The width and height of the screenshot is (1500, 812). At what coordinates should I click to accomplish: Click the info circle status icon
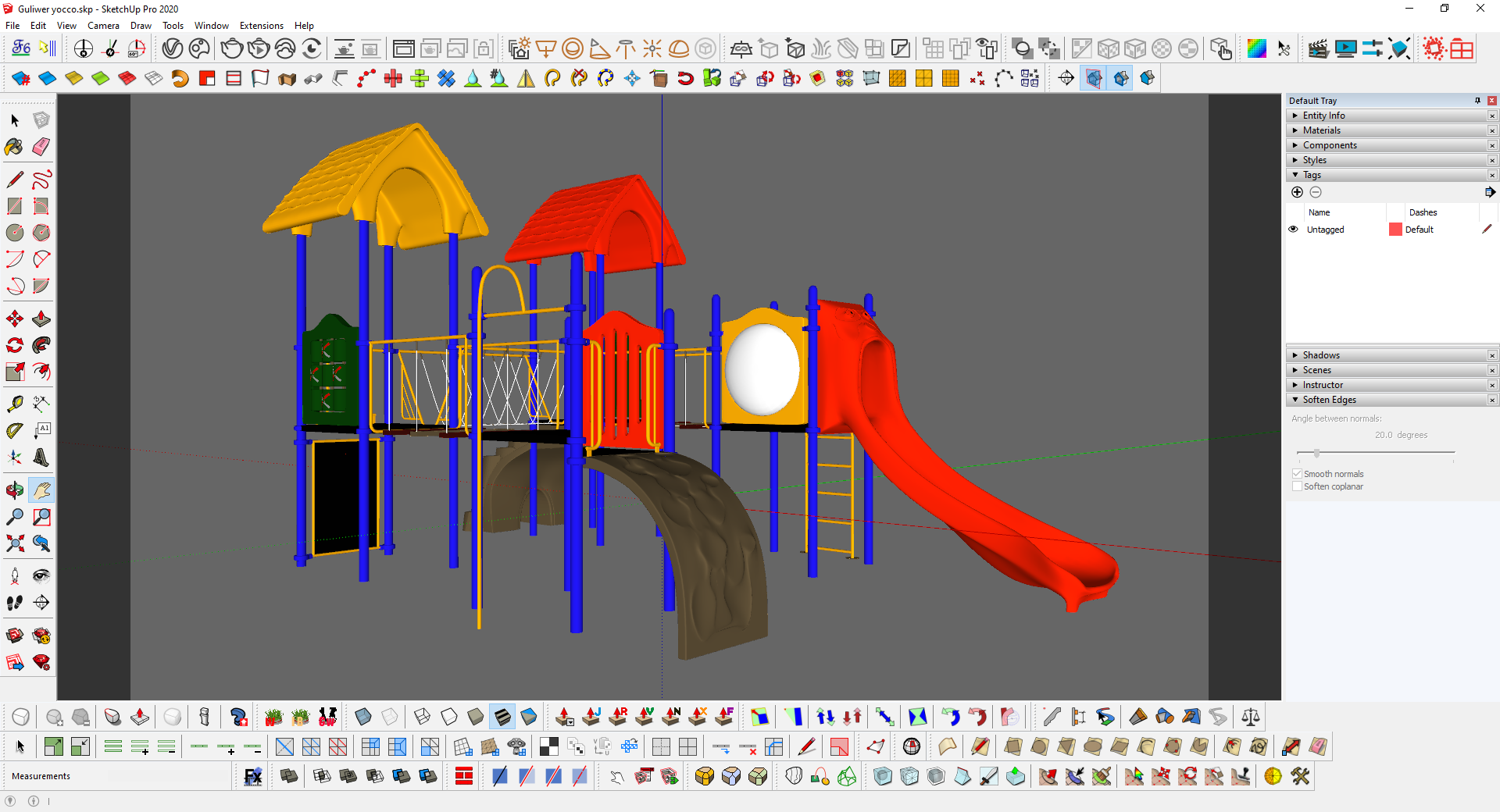[x=34, y=801]
